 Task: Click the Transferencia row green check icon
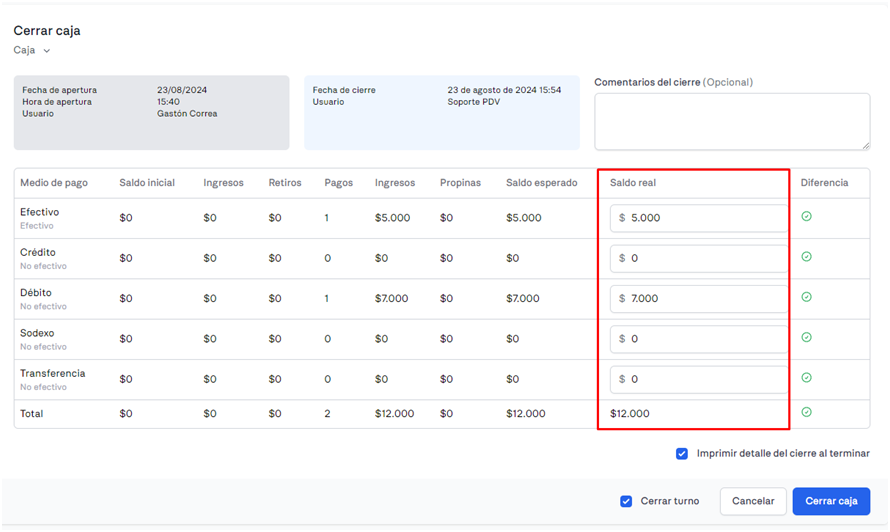click(806, 378)
